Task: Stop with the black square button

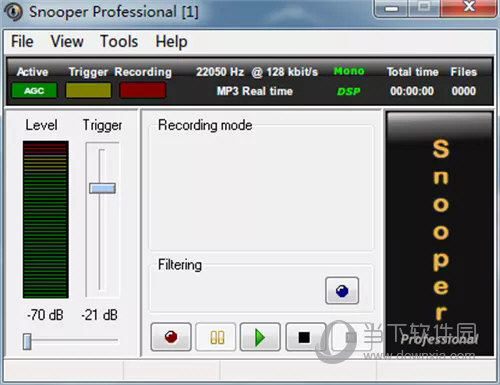Action: [x=305, y=337]
